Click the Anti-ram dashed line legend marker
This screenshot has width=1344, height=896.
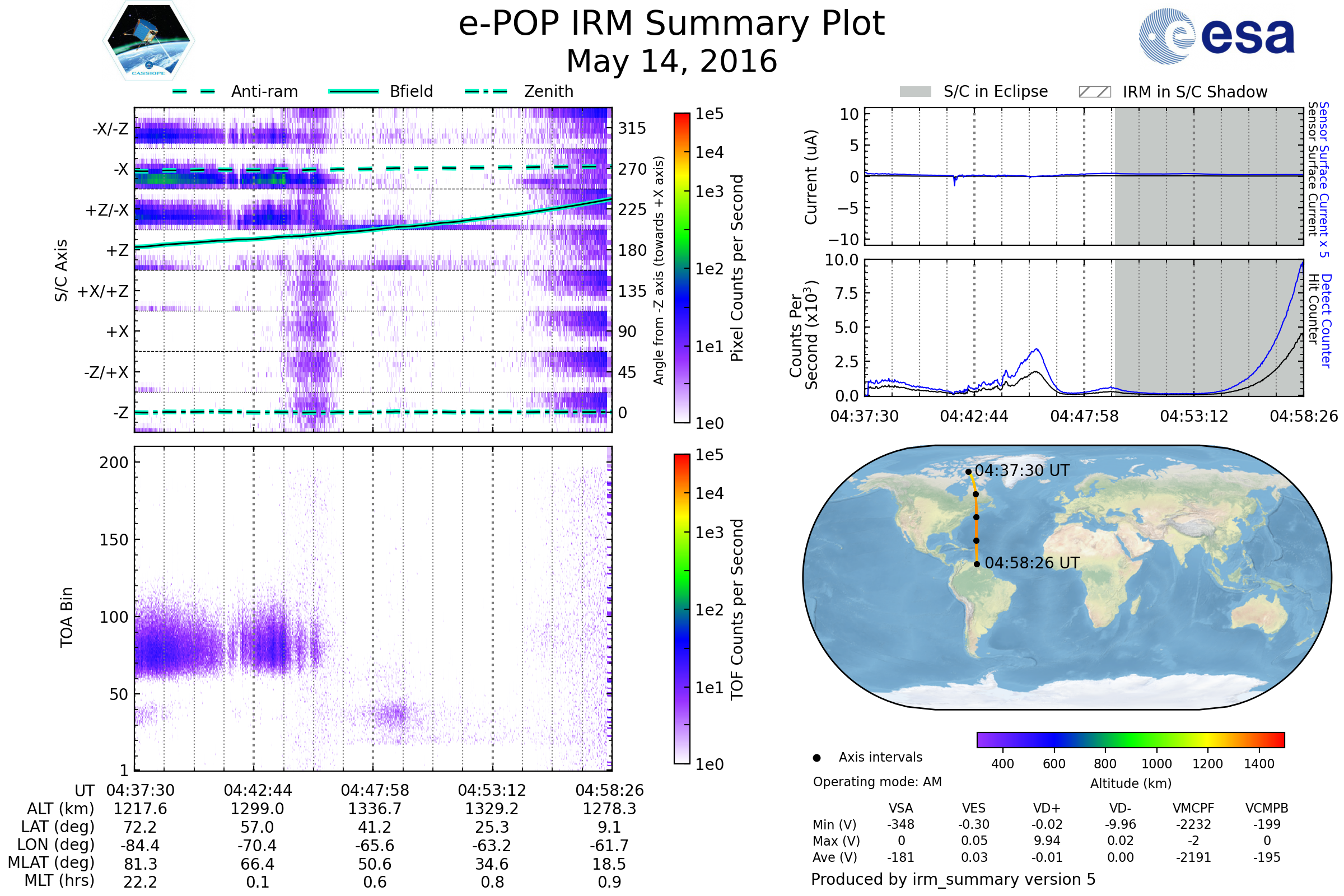(x=194, y=91)
